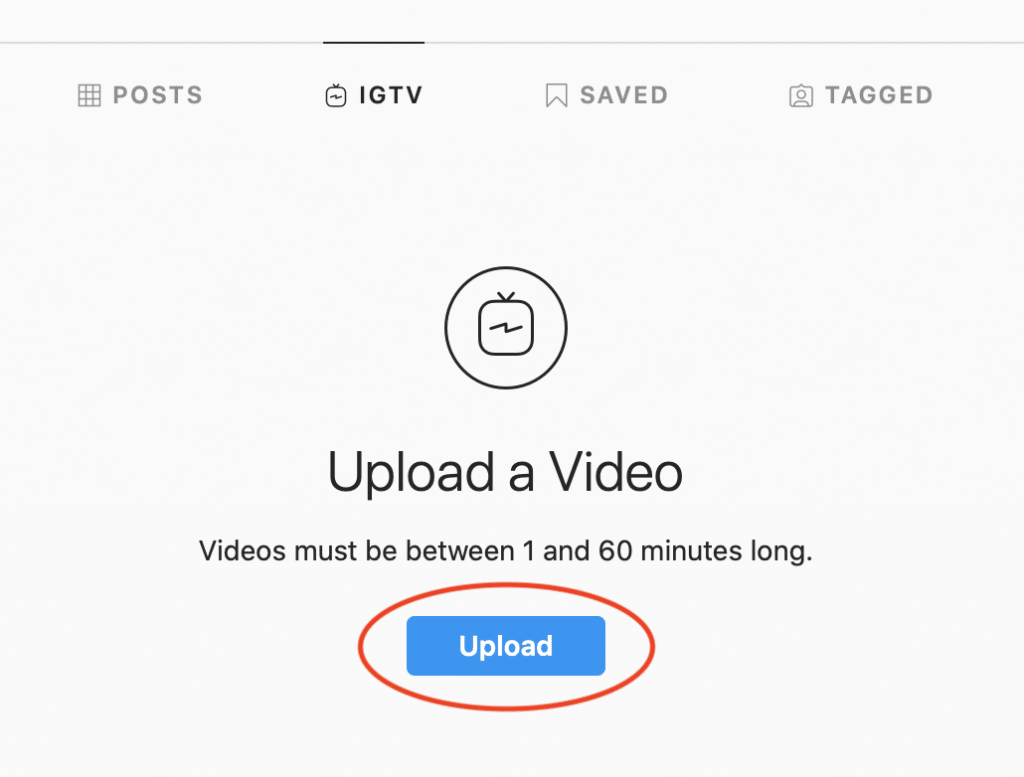
Task: Click the TV screen inside the circular emblem
Action: pos(506,328)
